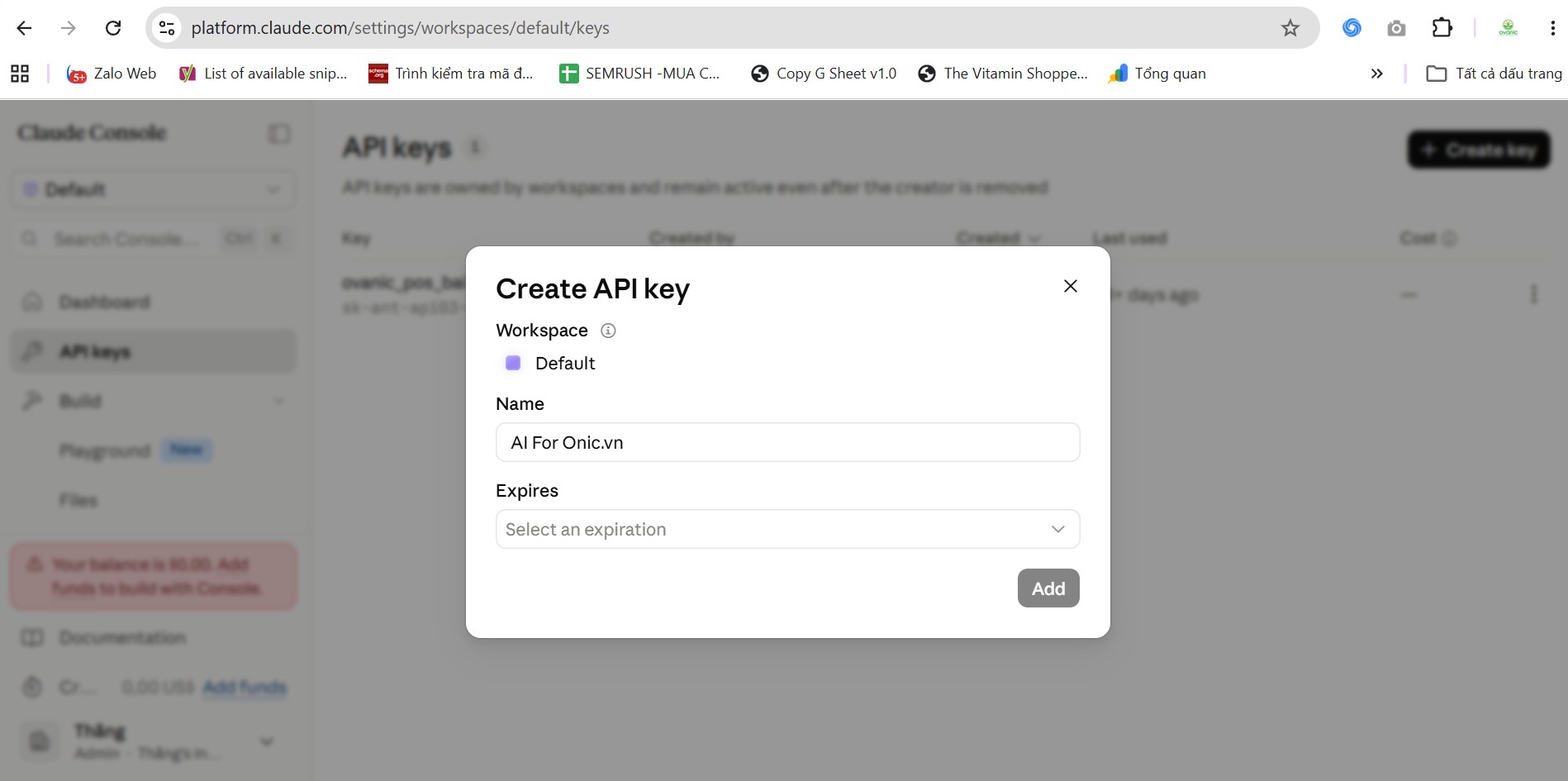Screen dimensions: 1568x781
Task: Bookmark this page with star icon
Action: click(1290, 28)
